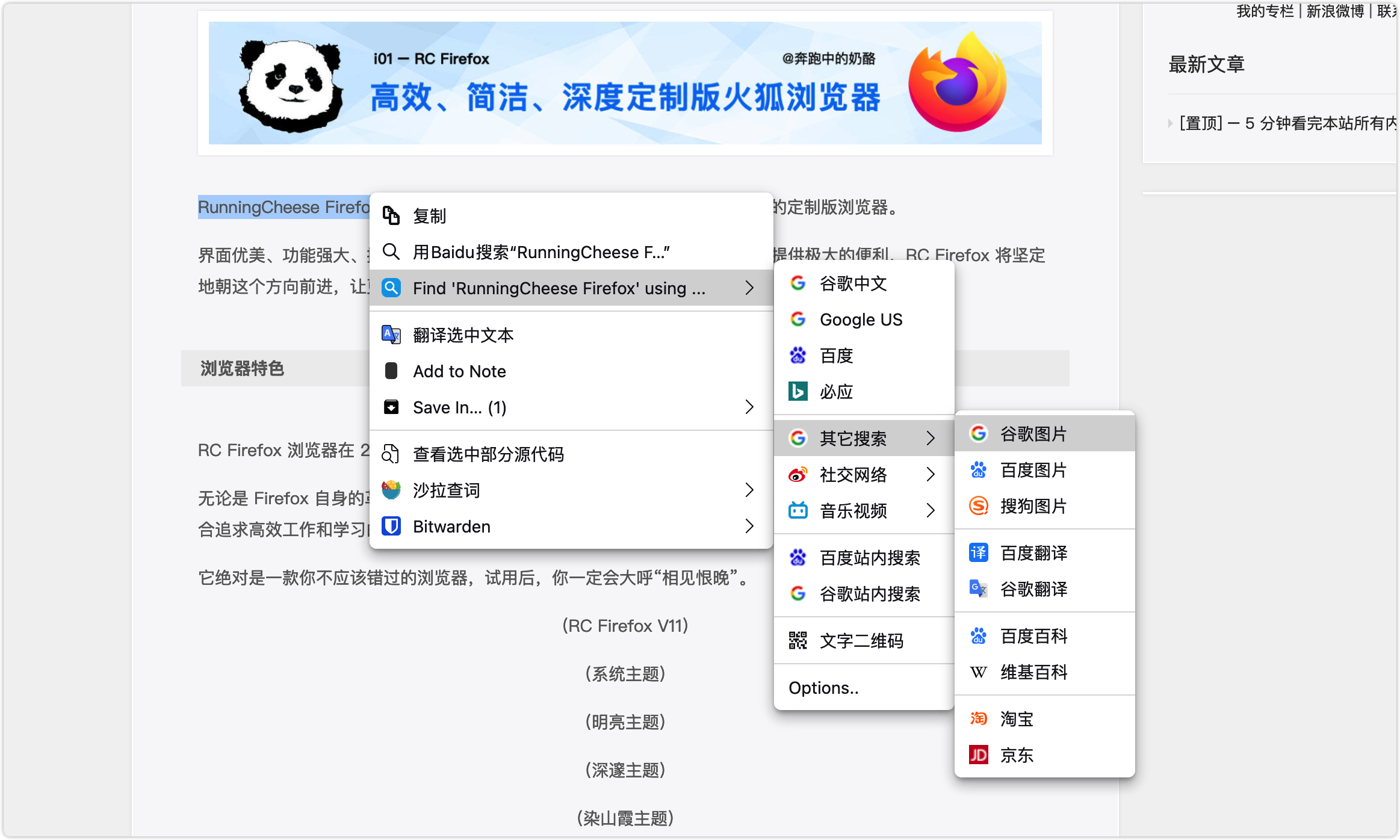The image size is (1400, 840).
Task: Select Google US search entry
Action: click(x=861, y=320)
